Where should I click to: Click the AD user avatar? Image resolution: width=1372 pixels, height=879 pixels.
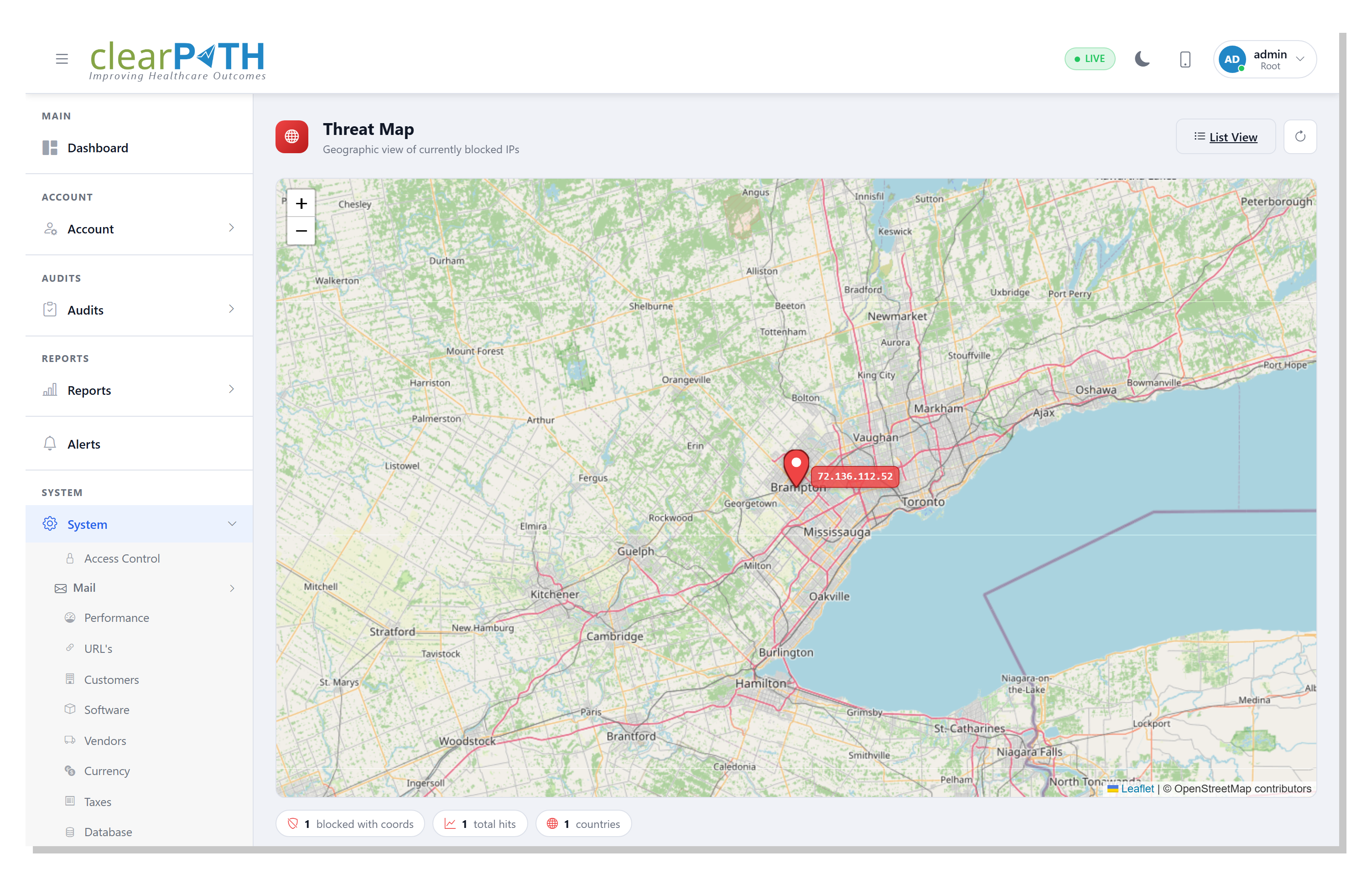(x=1232, y=59)
